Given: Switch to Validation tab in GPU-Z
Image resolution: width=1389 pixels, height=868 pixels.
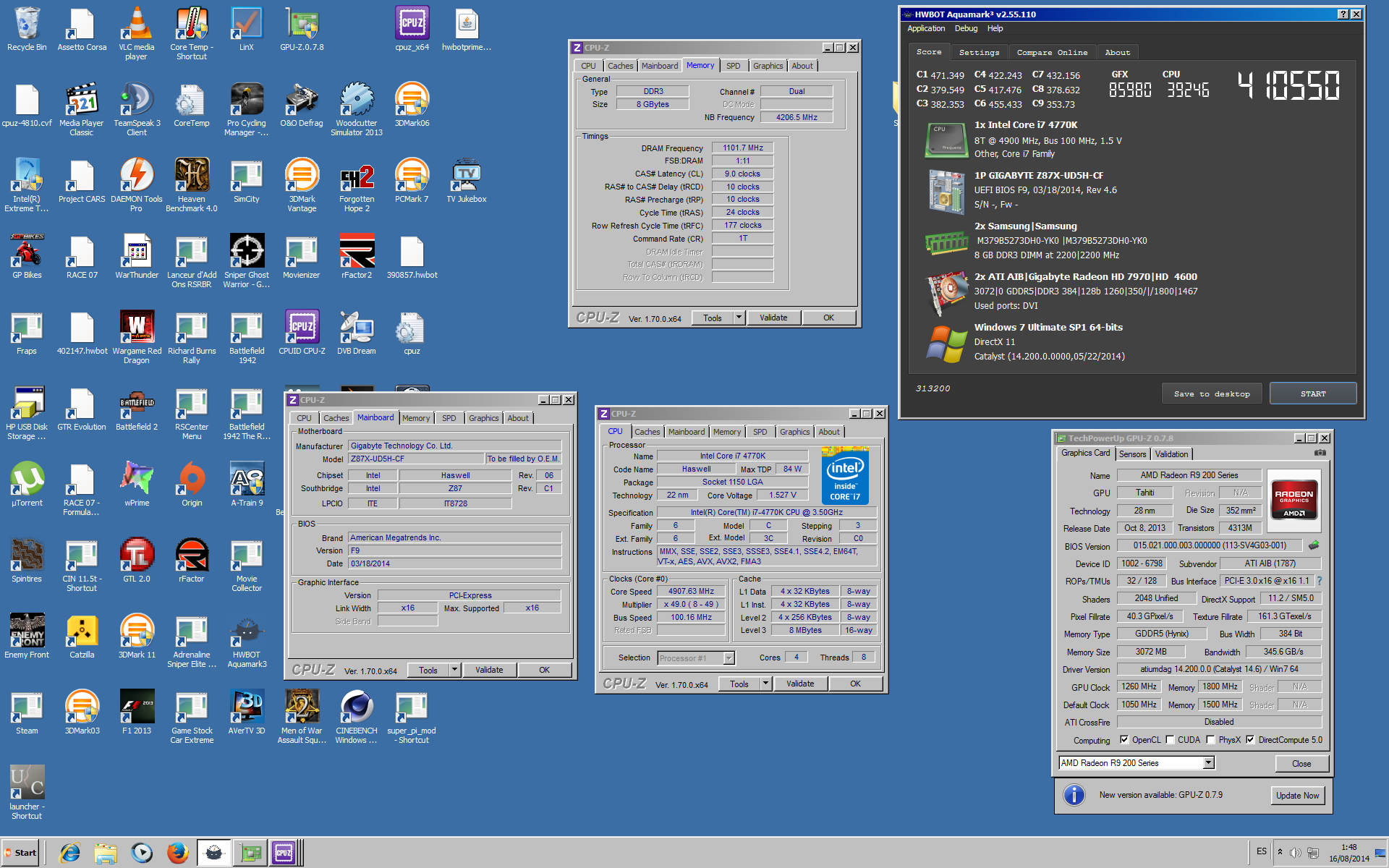Looking at the screenshot, I should (x=1171, y=454).
